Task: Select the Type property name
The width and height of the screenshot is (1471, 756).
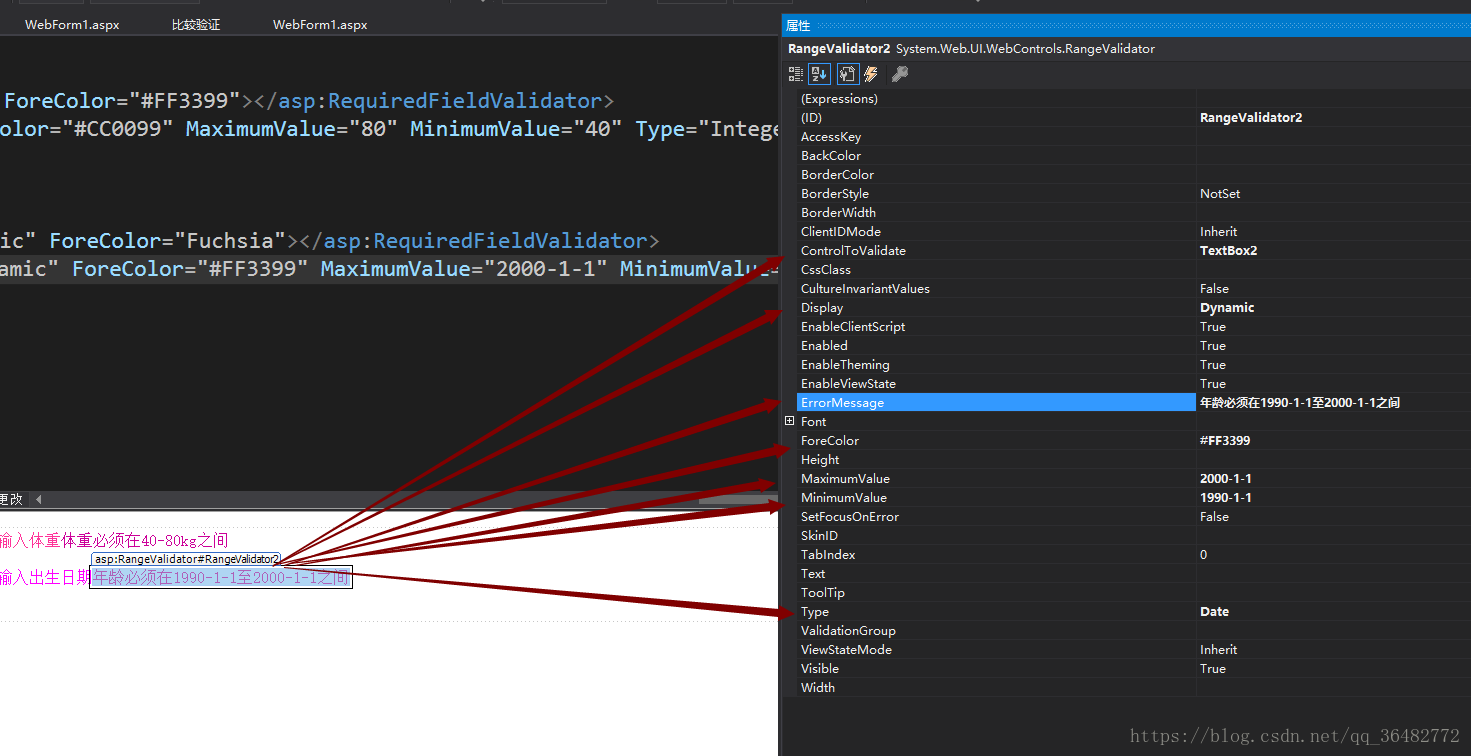Action: point(815,612)
